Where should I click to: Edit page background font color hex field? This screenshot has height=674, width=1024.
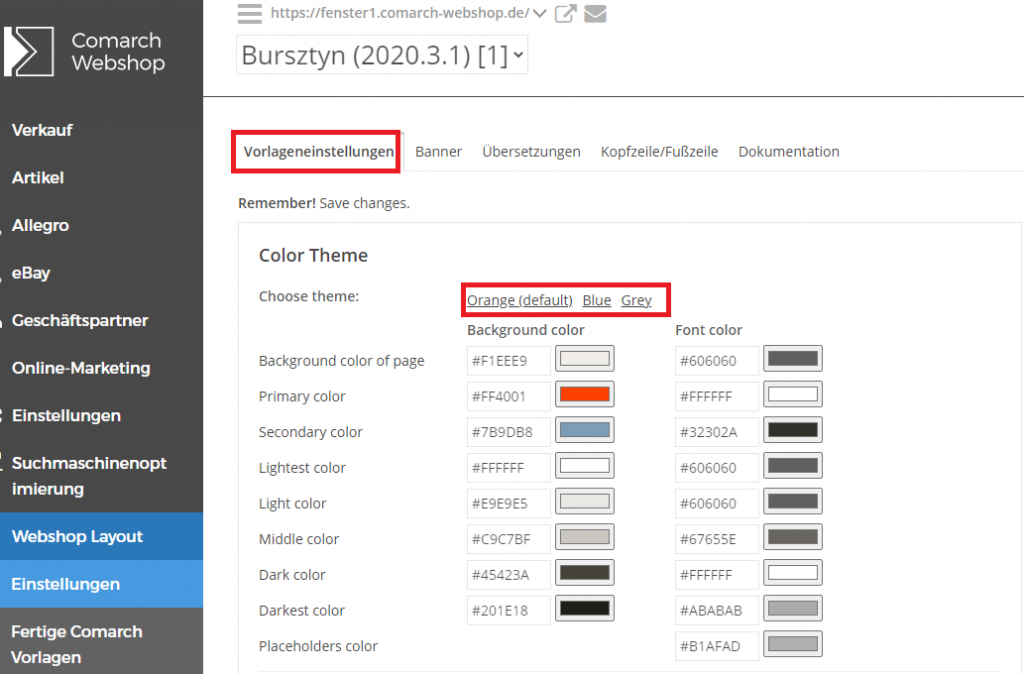click(x=717, y=361)
